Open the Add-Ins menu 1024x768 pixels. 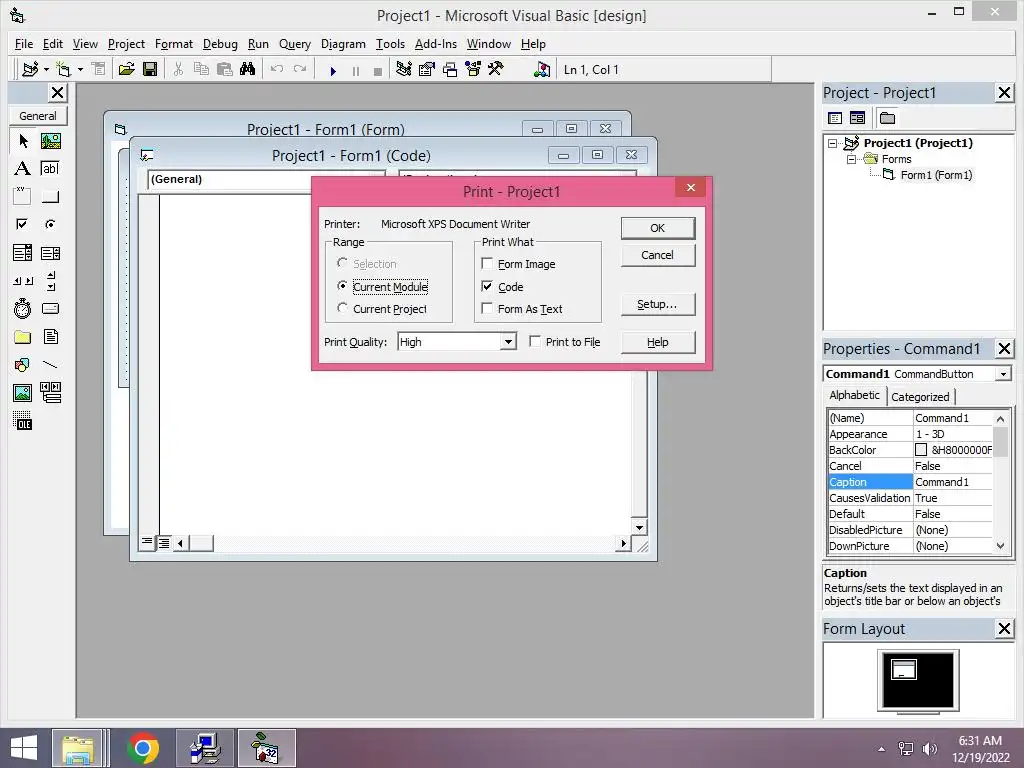tap(436, 44)
